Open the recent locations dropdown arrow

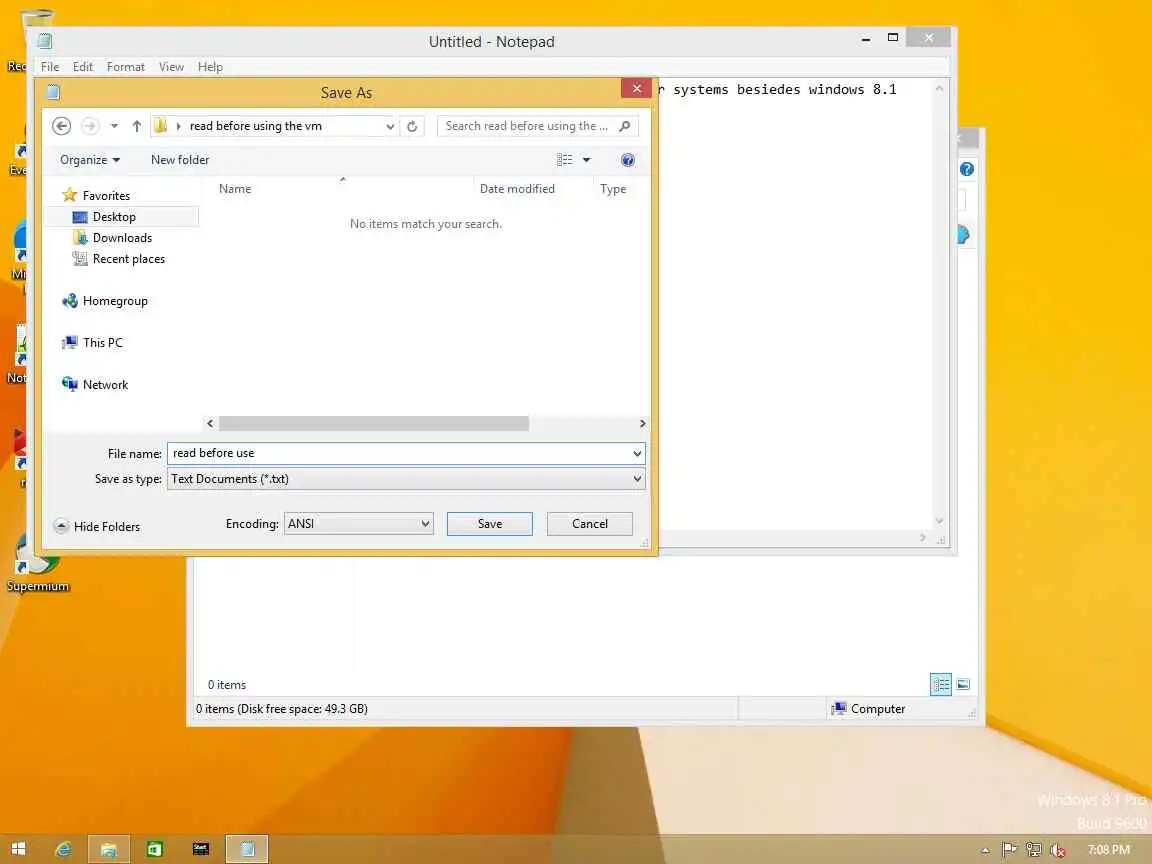tap(114, 126)
